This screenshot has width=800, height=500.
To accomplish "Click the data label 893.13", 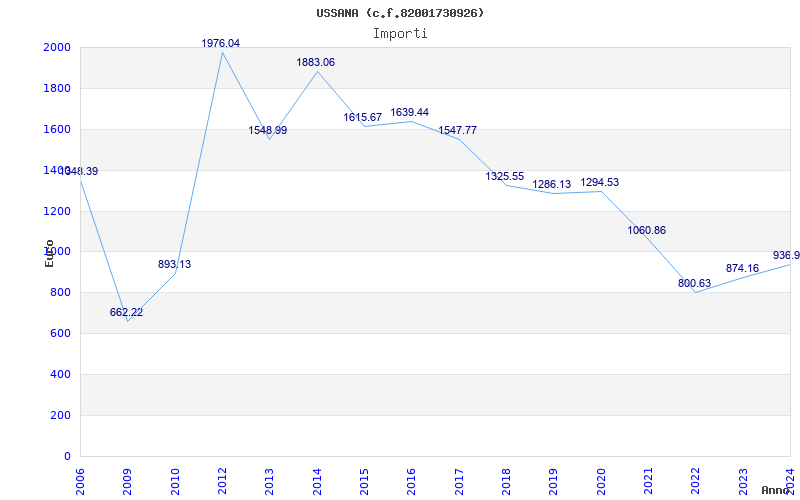I will click(x=174, y=264).
